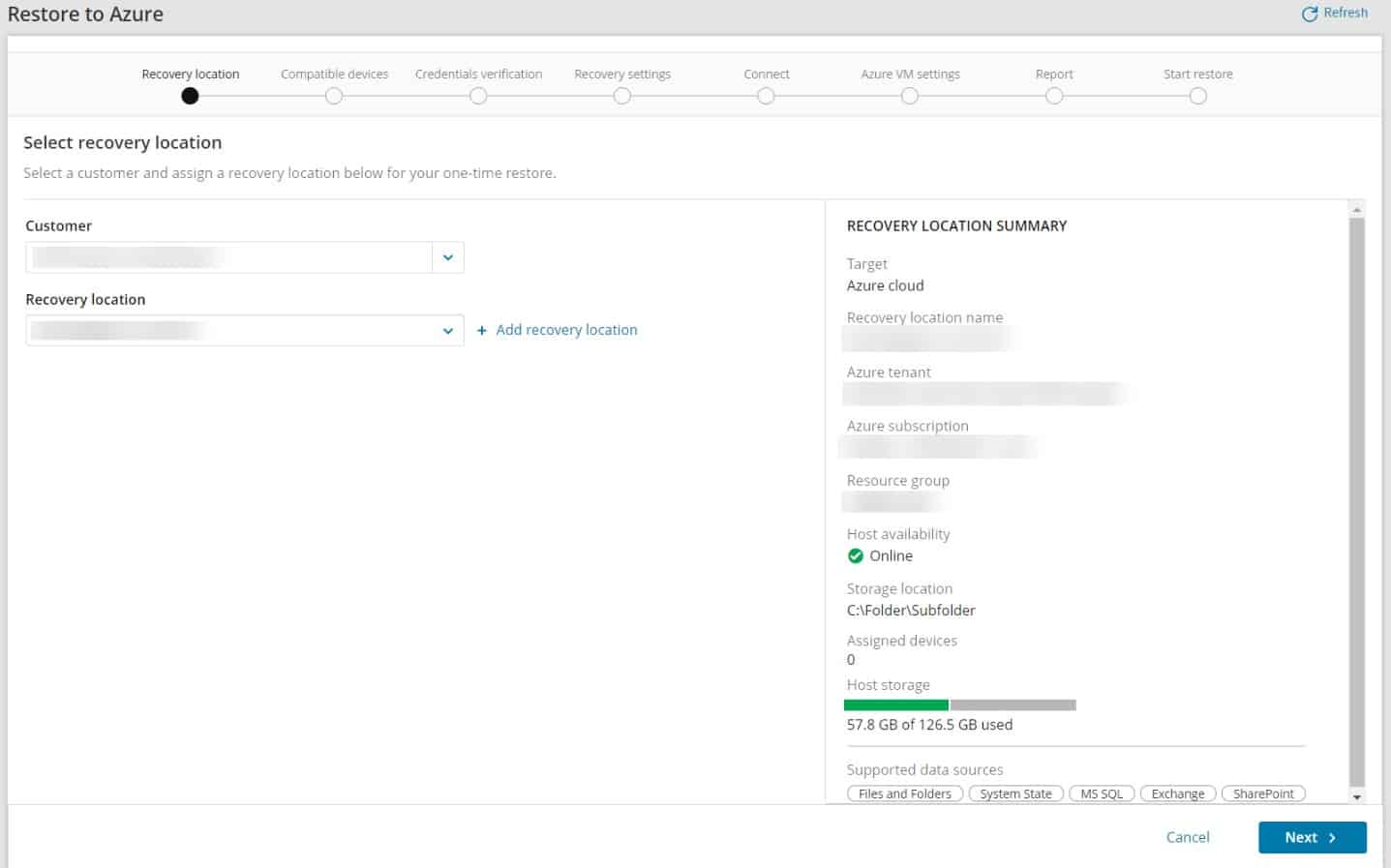This screenshot has height=868, width=1391.
Task: Open the Recovery location dropdown arrow
Action: (x=448, y=331)
